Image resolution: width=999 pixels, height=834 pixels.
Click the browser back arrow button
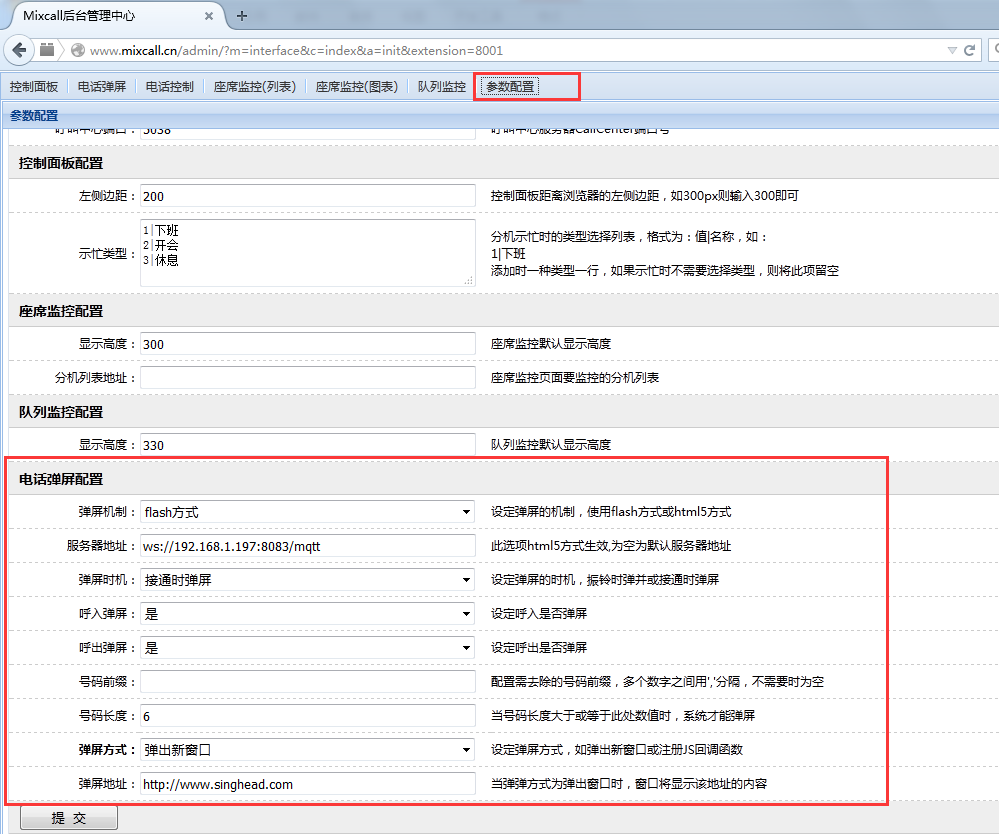[20, 50]
